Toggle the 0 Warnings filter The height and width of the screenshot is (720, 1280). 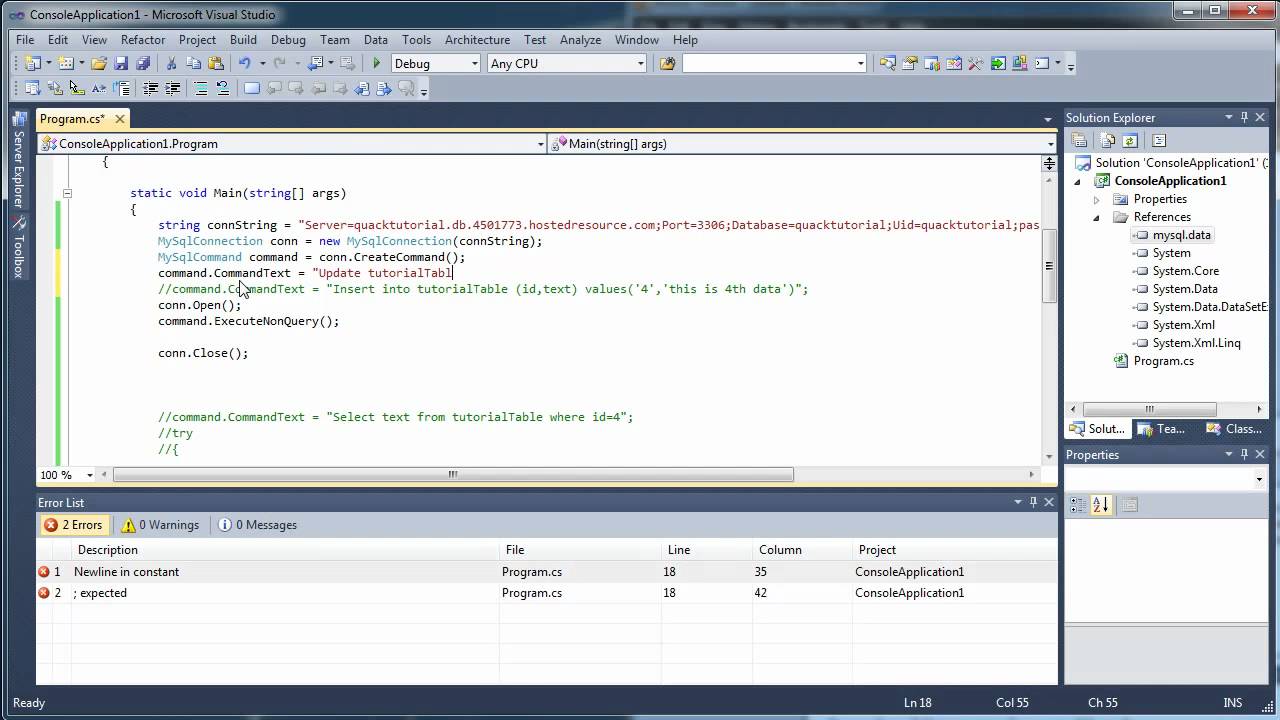tap(160, 525)
